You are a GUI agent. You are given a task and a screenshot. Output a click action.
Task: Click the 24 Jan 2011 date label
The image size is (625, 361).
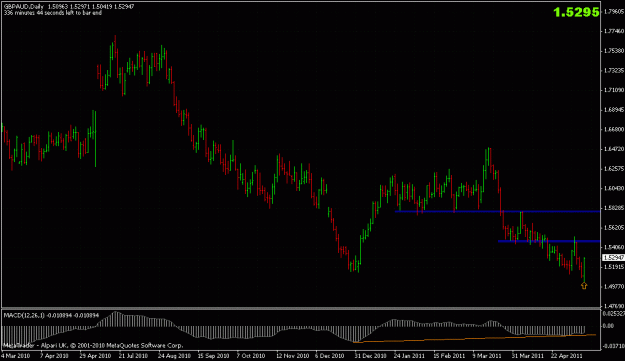coord(410,355)
